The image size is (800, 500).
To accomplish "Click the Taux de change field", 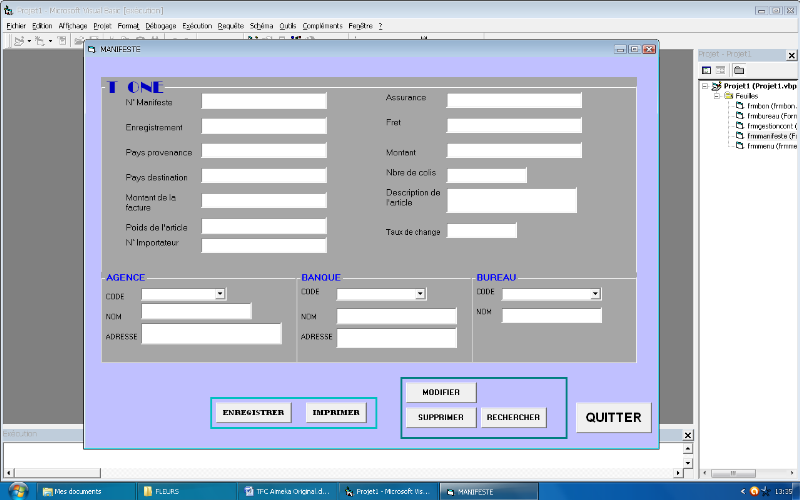I will pos(481,231).
